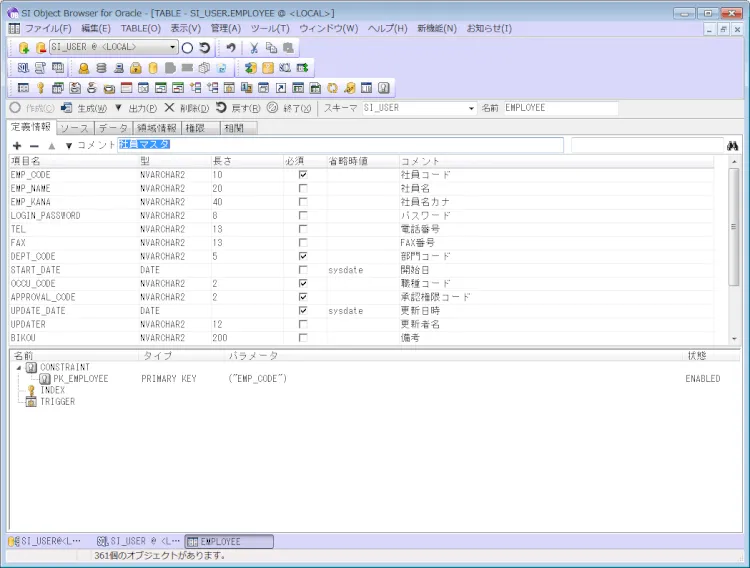Toggle required checkbox for BIKOU
This screenshot has height=568, width=750.
(303, 338)
